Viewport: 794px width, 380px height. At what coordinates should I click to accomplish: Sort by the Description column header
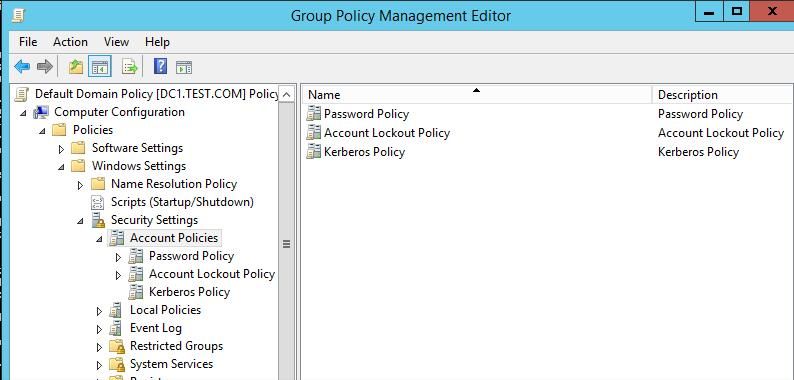tap(723, 95)
